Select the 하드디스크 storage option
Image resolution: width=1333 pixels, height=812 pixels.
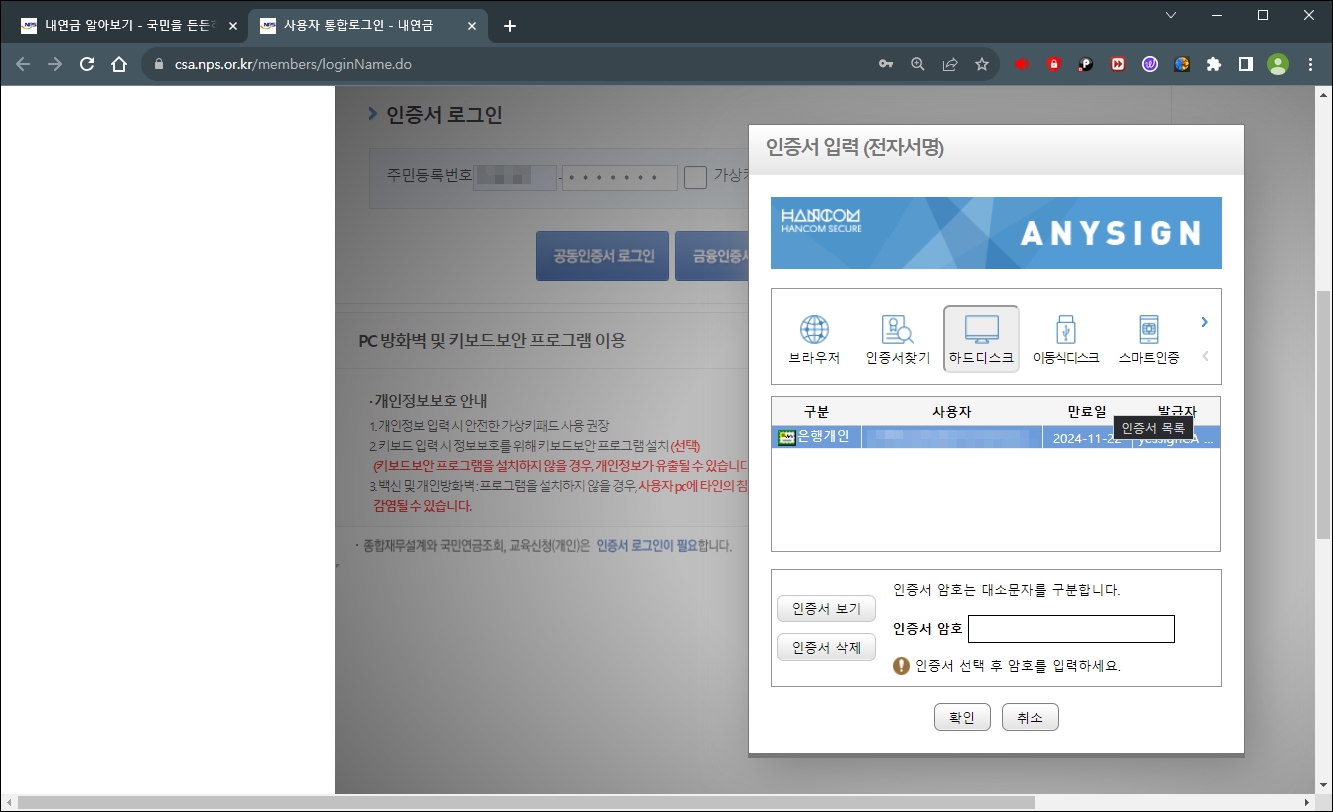pos(981,339)
